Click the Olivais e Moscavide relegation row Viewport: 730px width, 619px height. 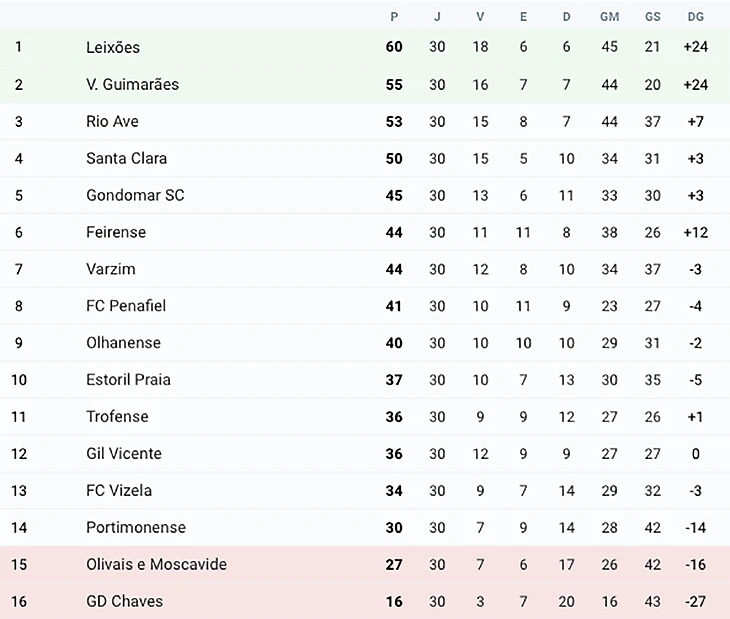[156, 564]
